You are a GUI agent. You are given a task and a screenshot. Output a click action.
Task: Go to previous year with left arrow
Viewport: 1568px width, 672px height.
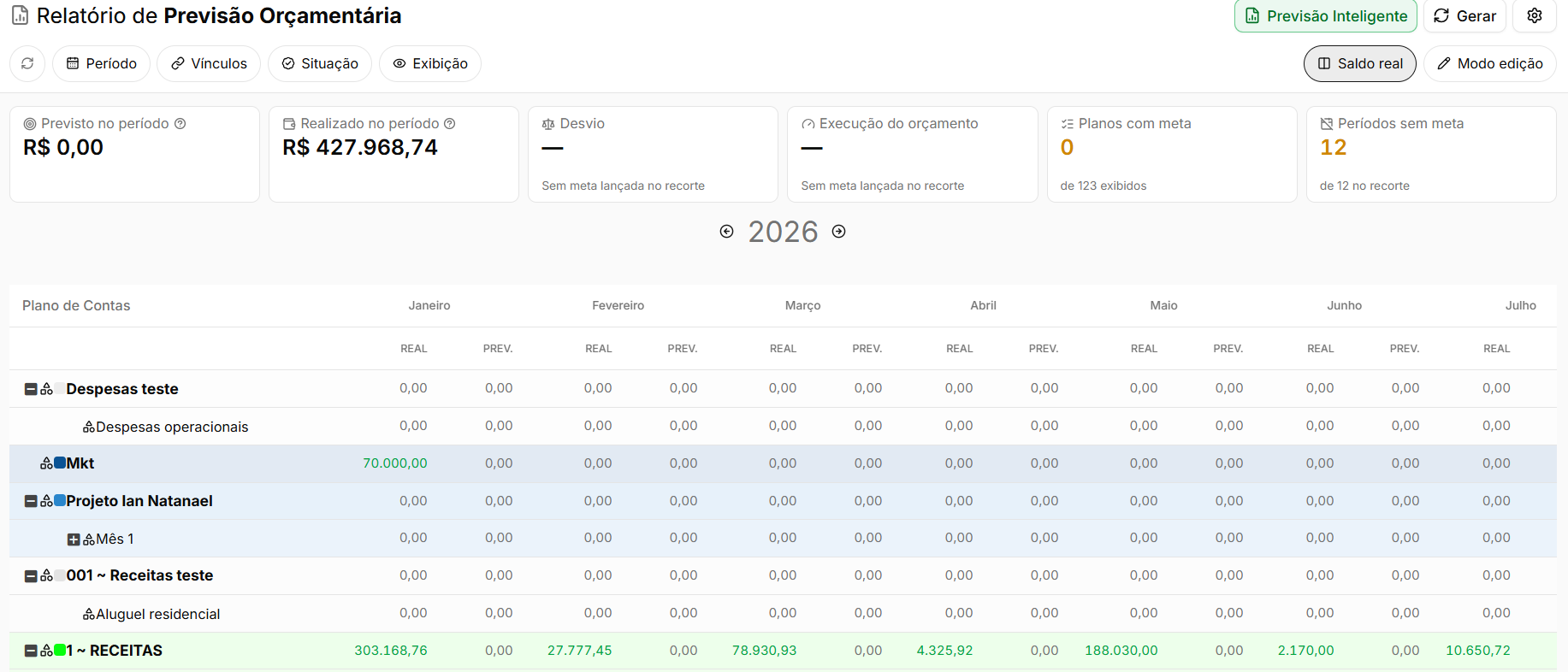click(x=727, y=232)
